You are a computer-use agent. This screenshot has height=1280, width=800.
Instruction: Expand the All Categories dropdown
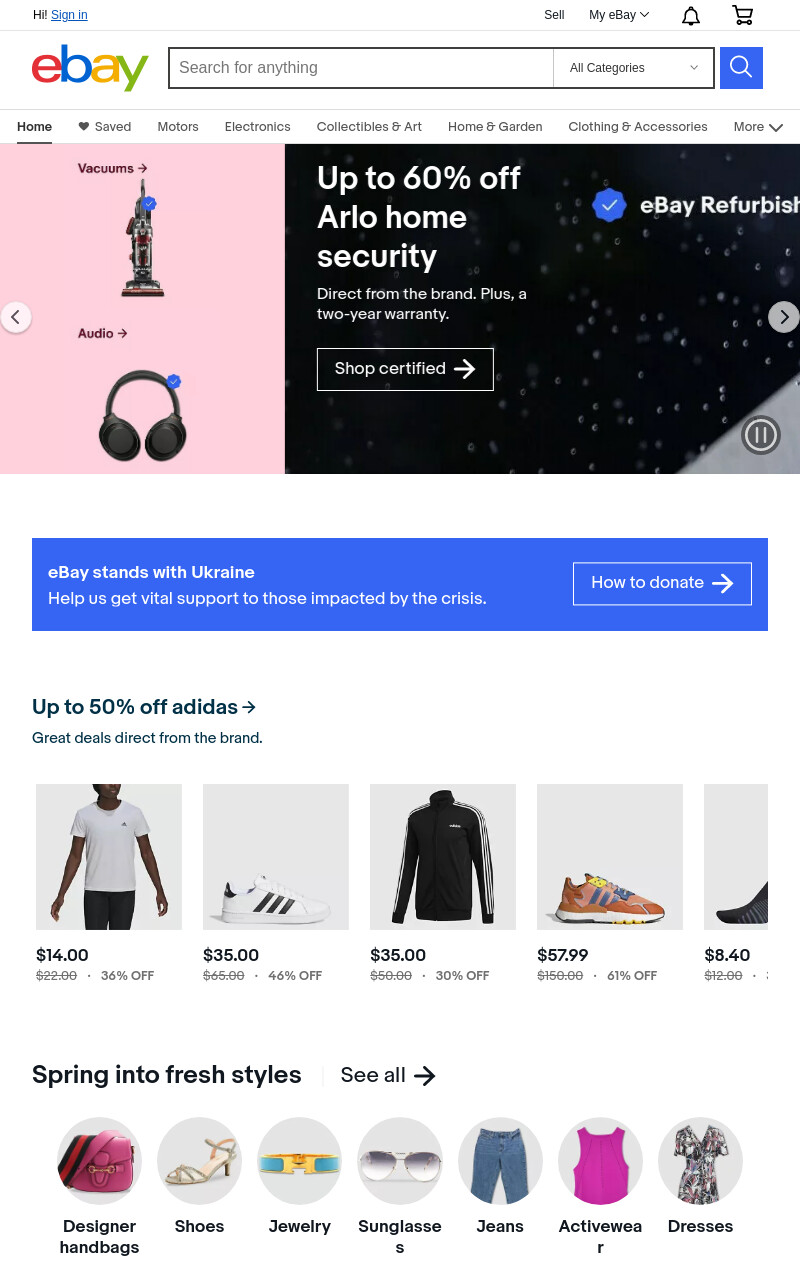(x=634, y=68)
